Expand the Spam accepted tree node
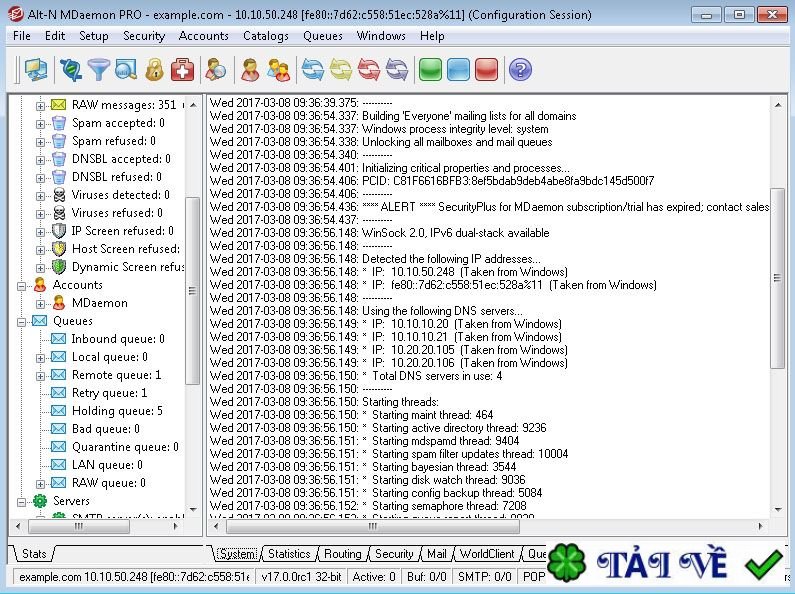This screenshot has width=795, height=594. (40, 124)
